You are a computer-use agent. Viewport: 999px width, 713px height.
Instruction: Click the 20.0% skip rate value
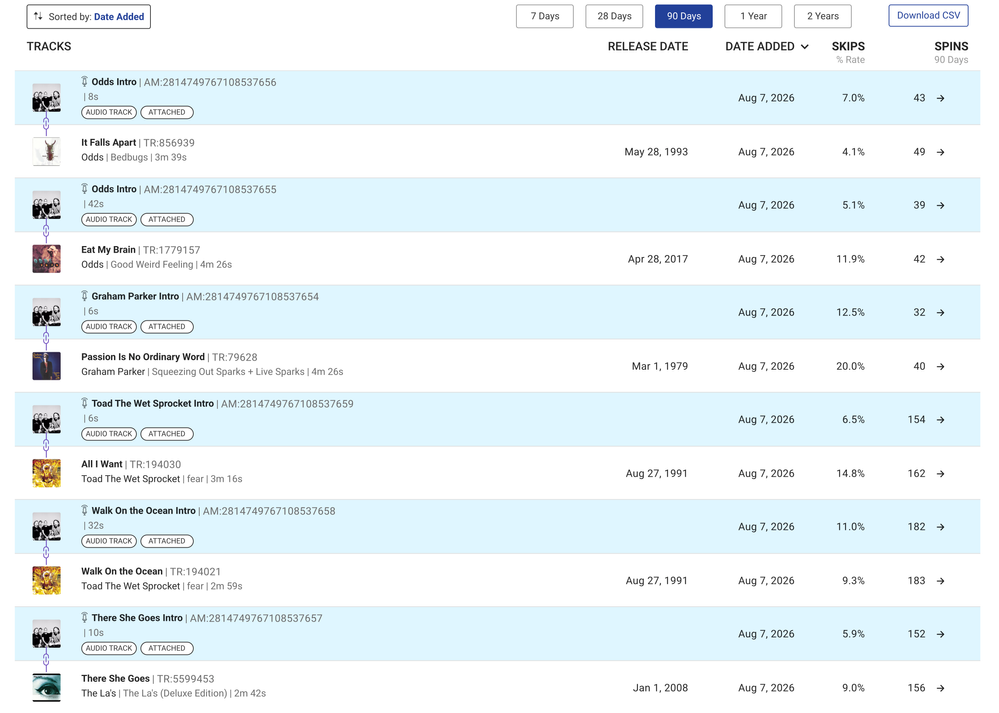(x=850, y=366)
